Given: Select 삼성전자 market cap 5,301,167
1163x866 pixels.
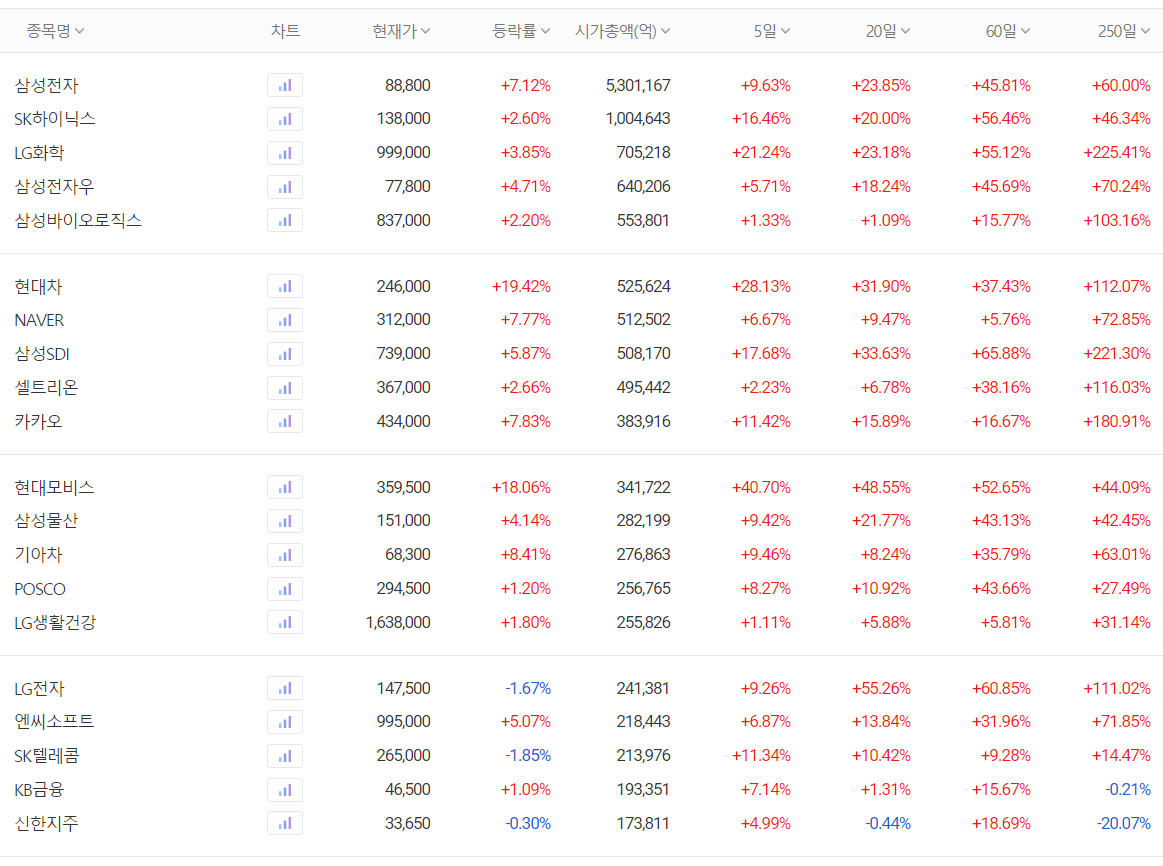Looking at the screenshot, I should [638, 85].
